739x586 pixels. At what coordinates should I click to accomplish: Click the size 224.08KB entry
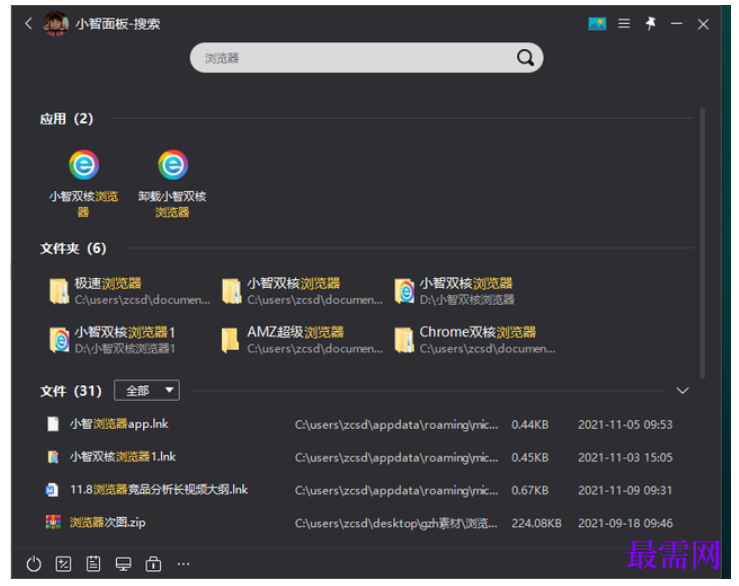[x=536, y=523]
